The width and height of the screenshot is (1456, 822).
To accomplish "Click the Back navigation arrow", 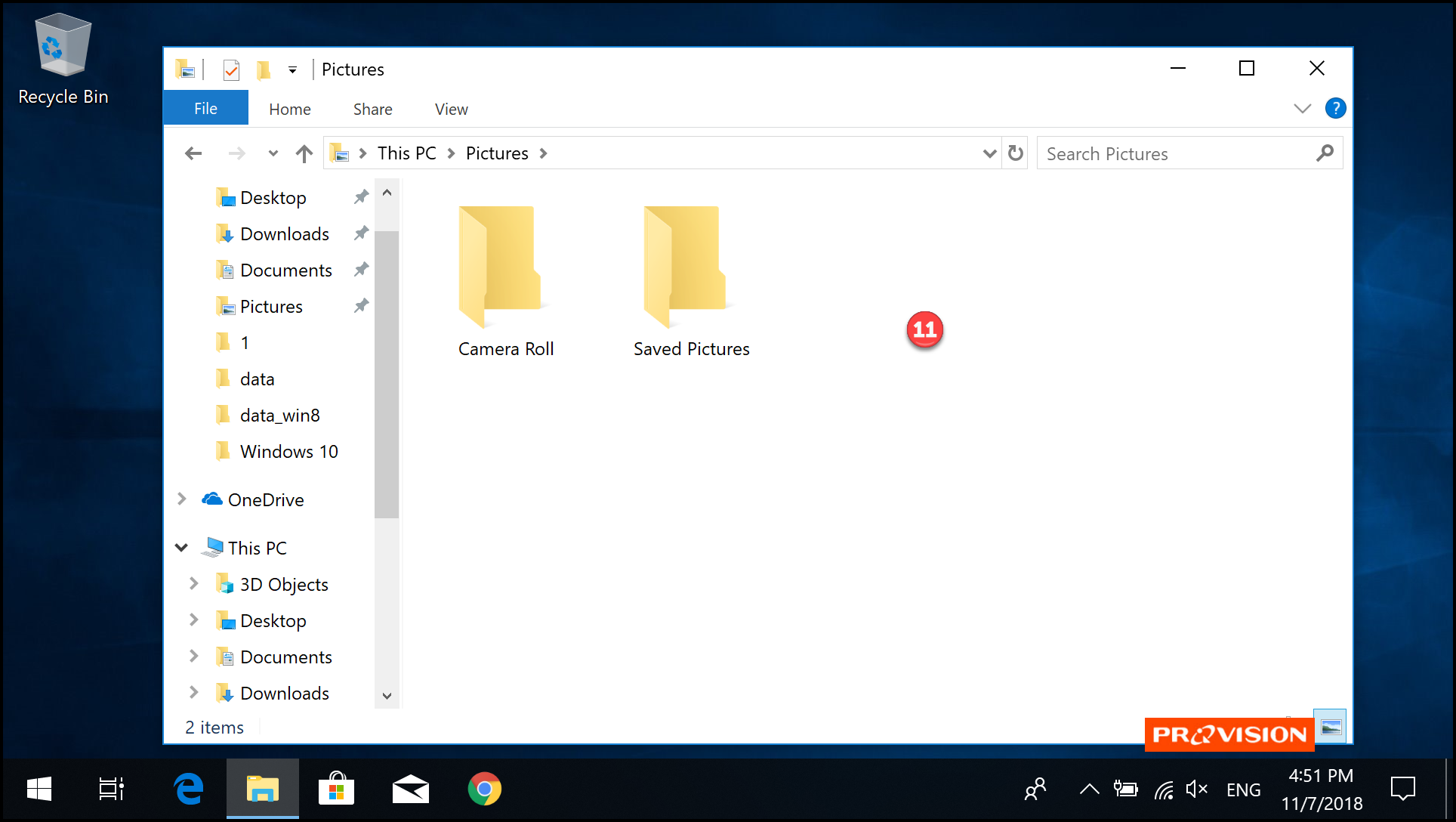I will pos(193,153).
